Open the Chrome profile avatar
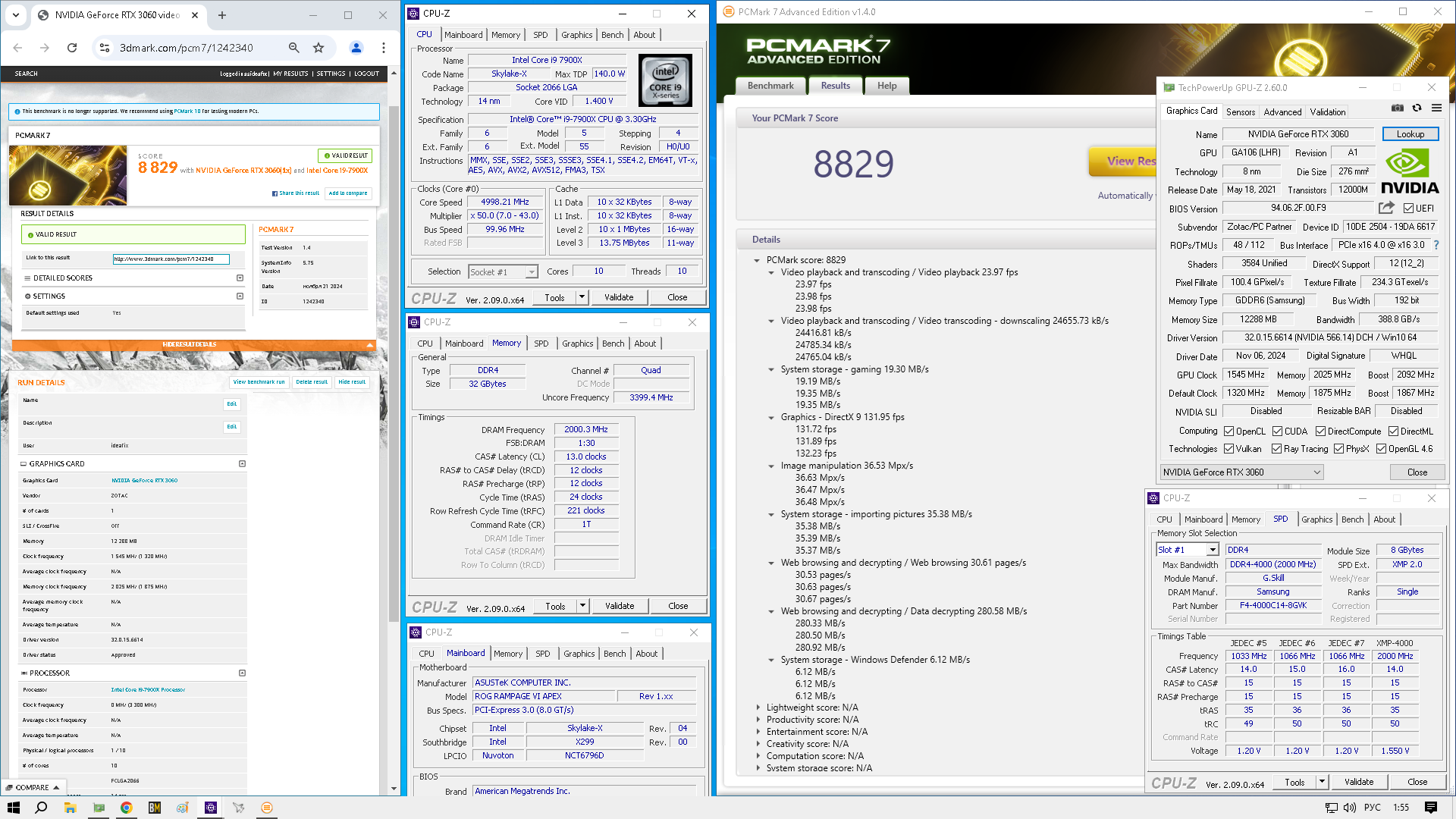The width and height of the screenshot is (1456, 819). coord(356,48)
